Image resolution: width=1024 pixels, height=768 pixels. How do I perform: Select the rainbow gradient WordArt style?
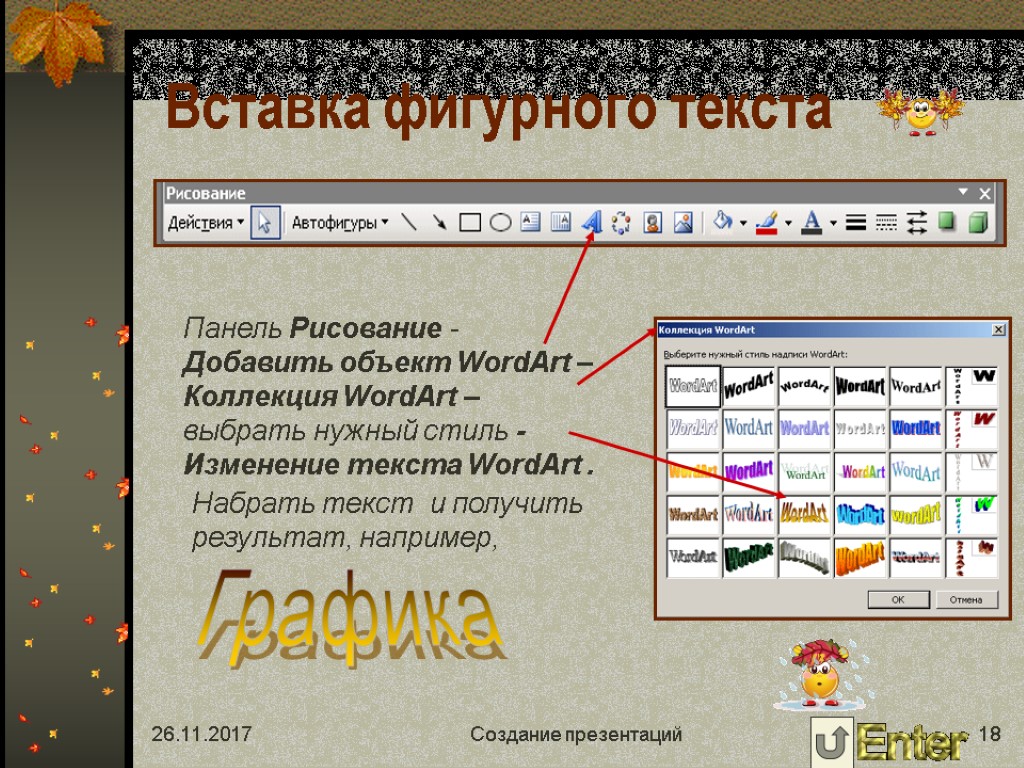[x=860, y=471]
